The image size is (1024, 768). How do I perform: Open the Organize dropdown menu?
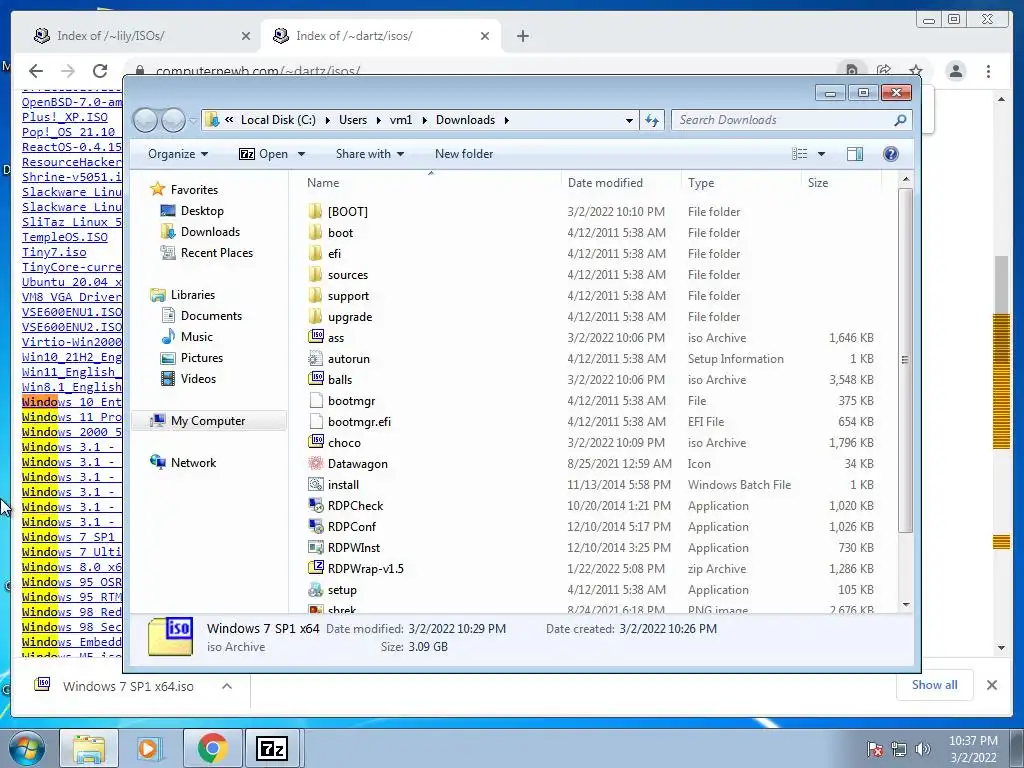(x=178, y=153)
